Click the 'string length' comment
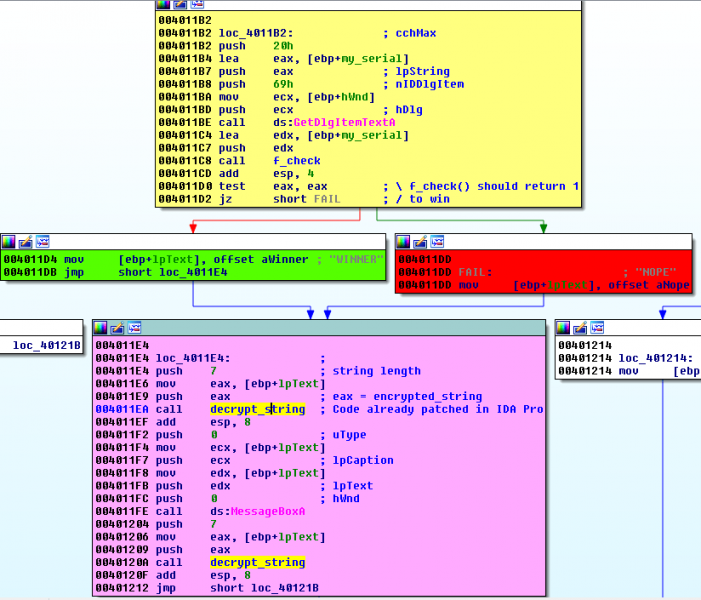The width and height of the screenshot is (701, 600). point(376,371)
